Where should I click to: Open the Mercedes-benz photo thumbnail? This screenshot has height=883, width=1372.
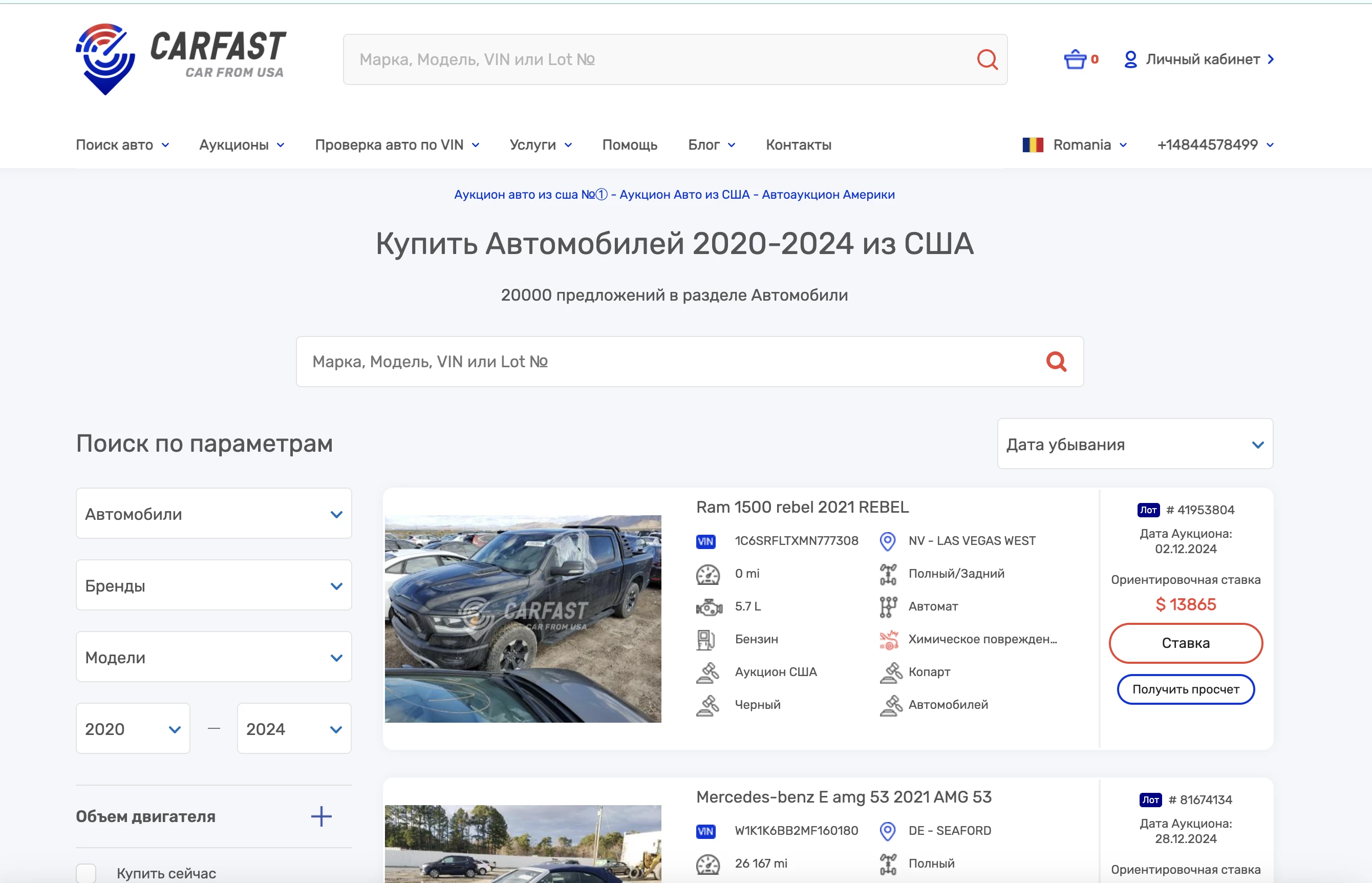click(523, 844)
